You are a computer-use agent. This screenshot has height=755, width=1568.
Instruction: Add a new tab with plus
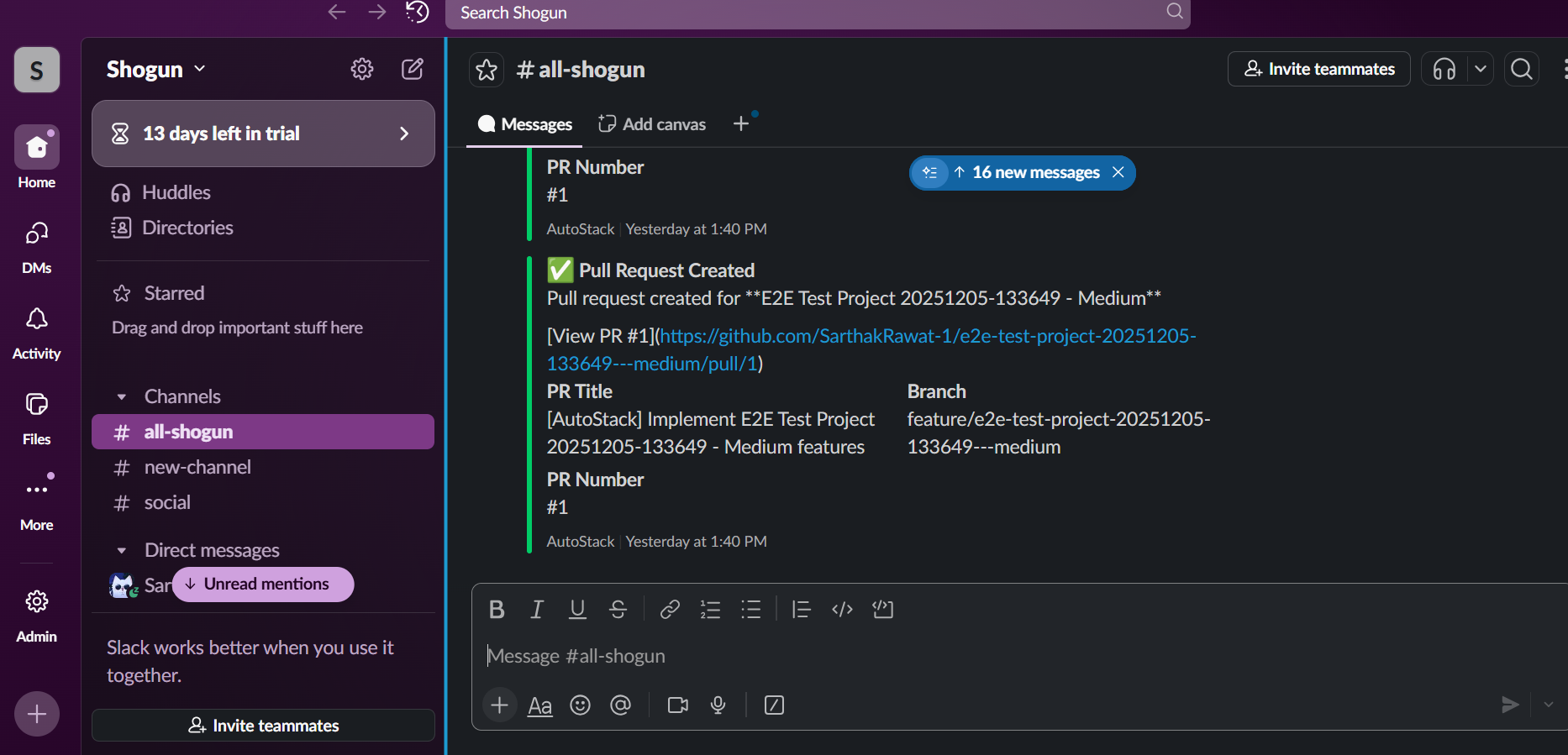coord(741,124)
